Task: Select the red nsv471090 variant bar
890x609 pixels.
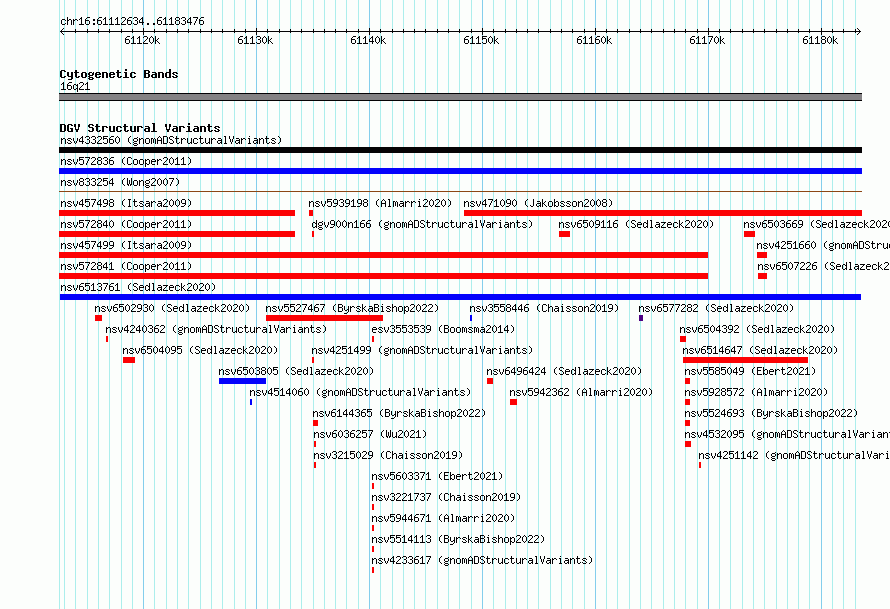Action: (x=663, y=213)
